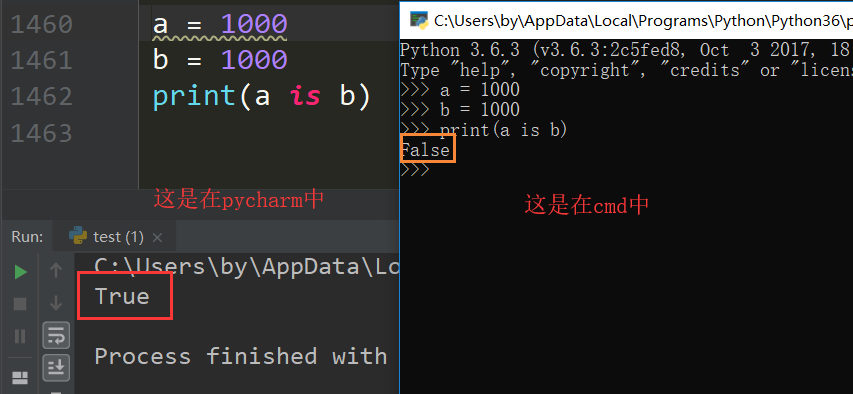Click the Stop process square icon

click(x=20, y=304)
